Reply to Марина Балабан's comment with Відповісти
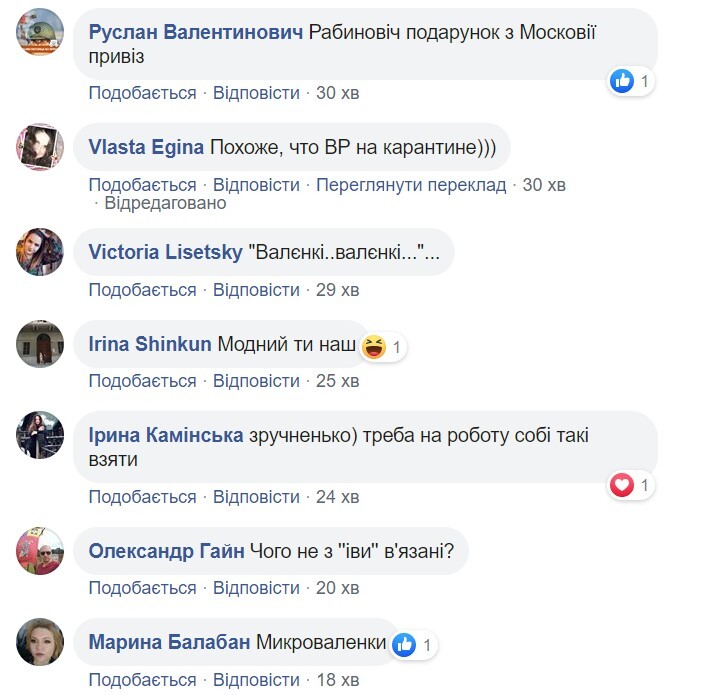Screen dimensions: 702x695 256,681
